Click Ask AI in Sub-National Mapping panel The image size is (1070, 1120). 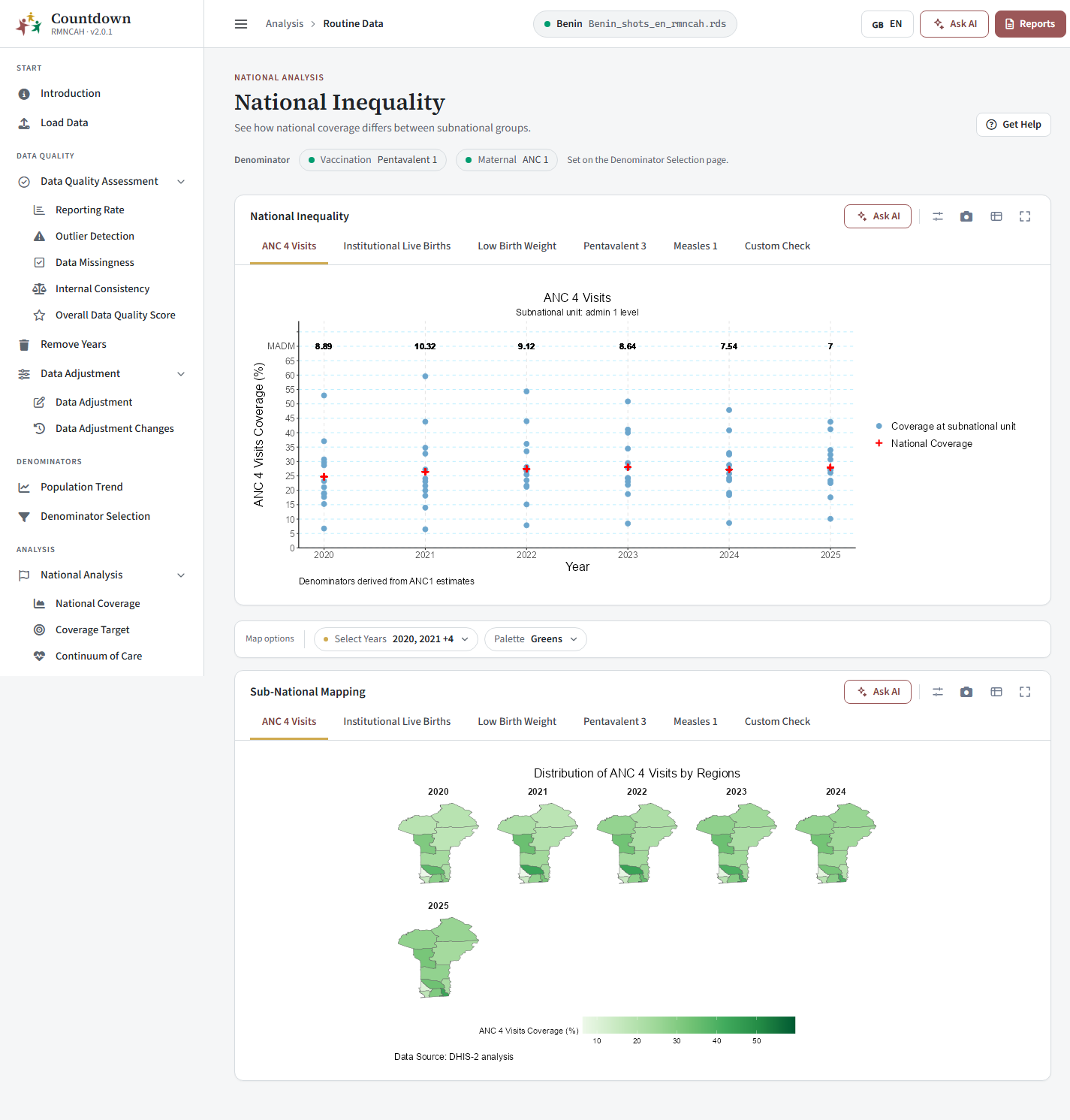tap(878, 692)
